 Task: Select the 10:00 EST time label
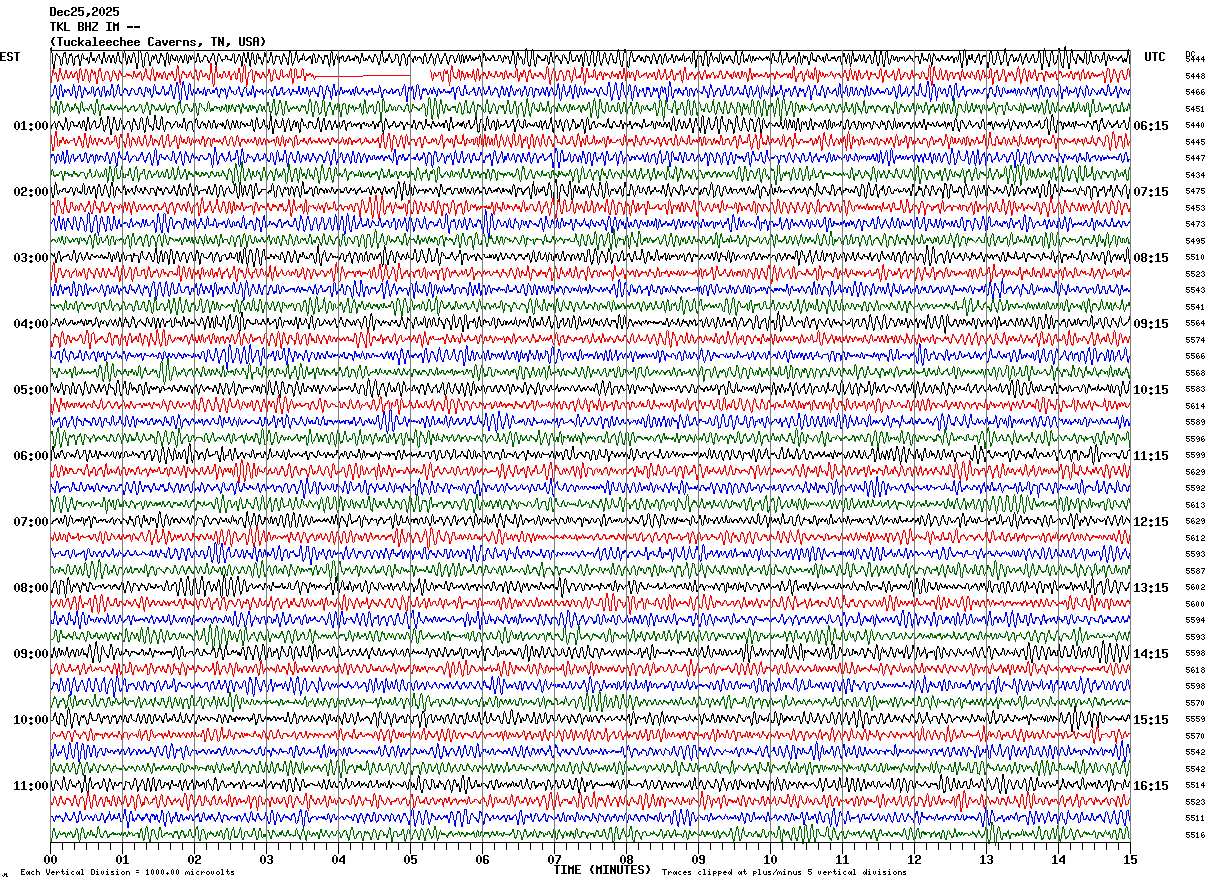pyautogui.click(x=31, y=720)
